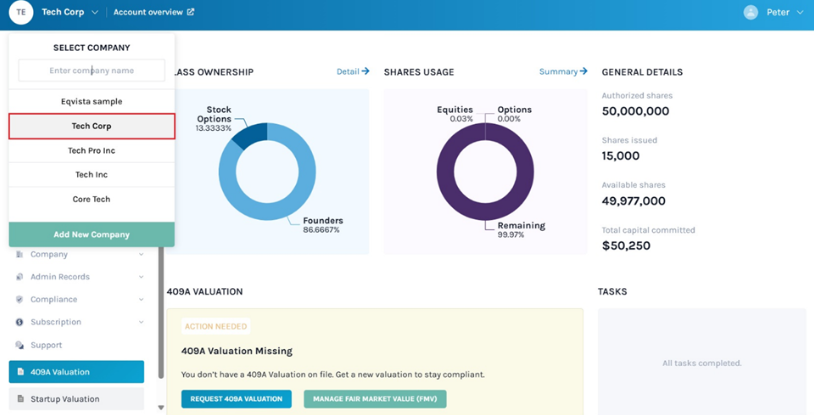Click the Compliance shield icon
Image resolution: width=814 pixels, height=415 pixels.
[x=20, y=300]
